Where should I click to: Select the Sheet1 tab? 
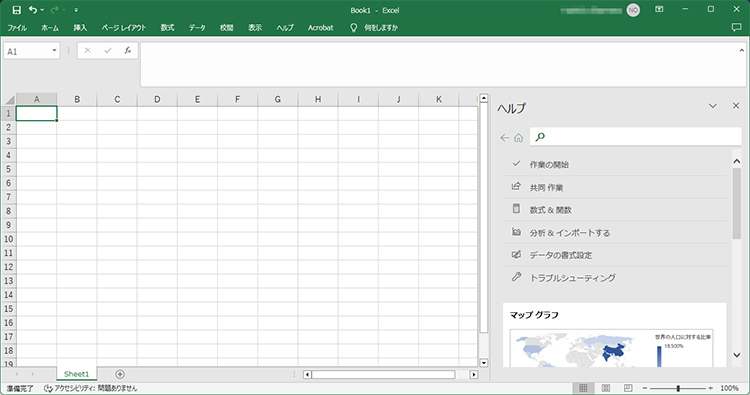point(77,374)
